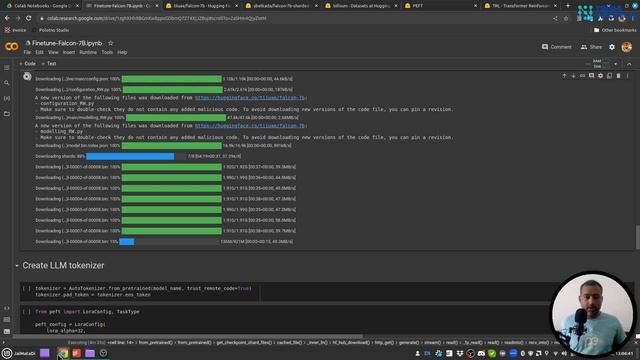Open the table of contents sidebar panel
640x360 pixels.
7,68
